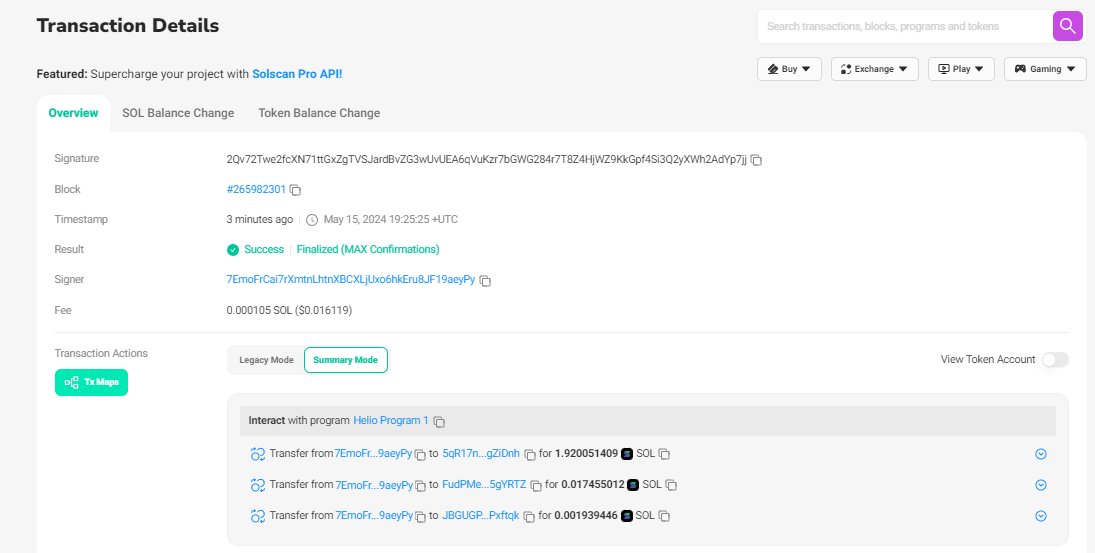The image size is (1095, 553).
Task: Click the signature hash text
Action: (487, 159)
